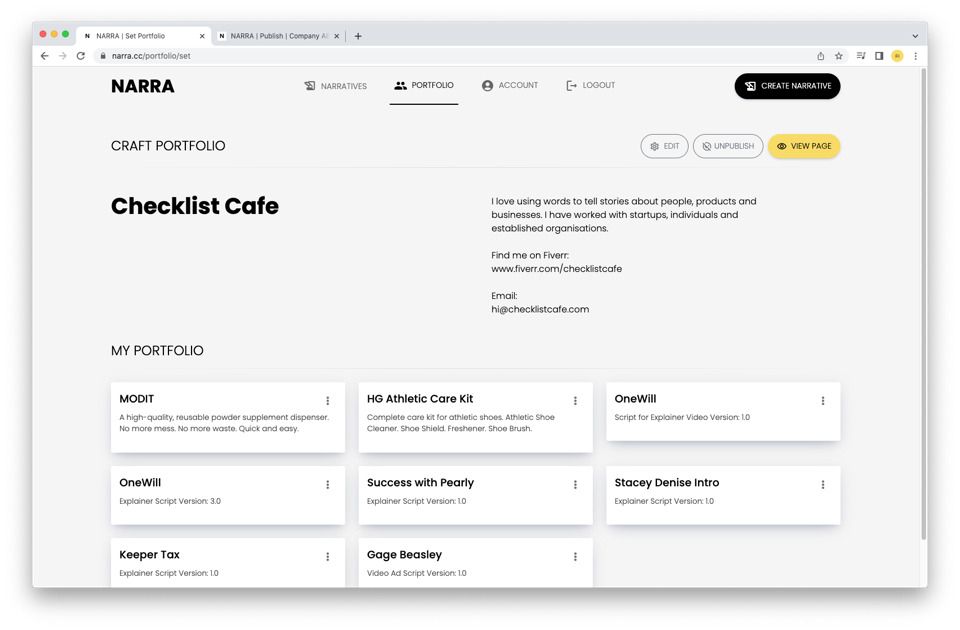Edit the craft portfolio
The width and height of the screenshot is (960, 630).
[x=664, y=146]
